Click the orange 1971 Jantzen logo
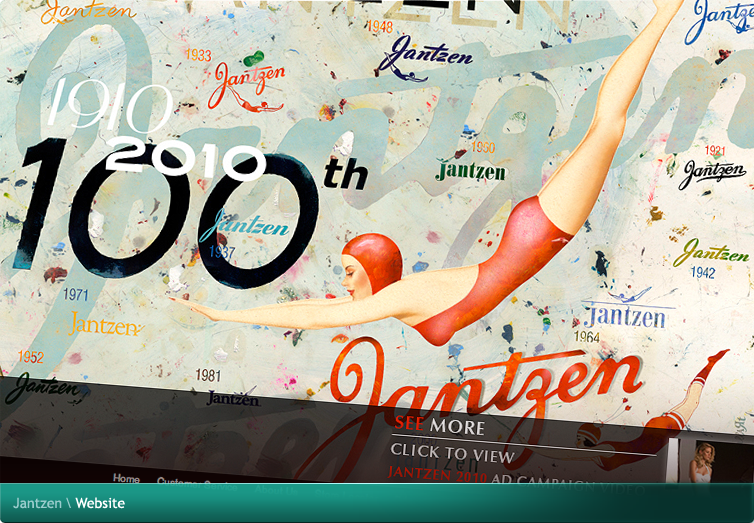Screen dimensions: 754x523 coord(105,324)
